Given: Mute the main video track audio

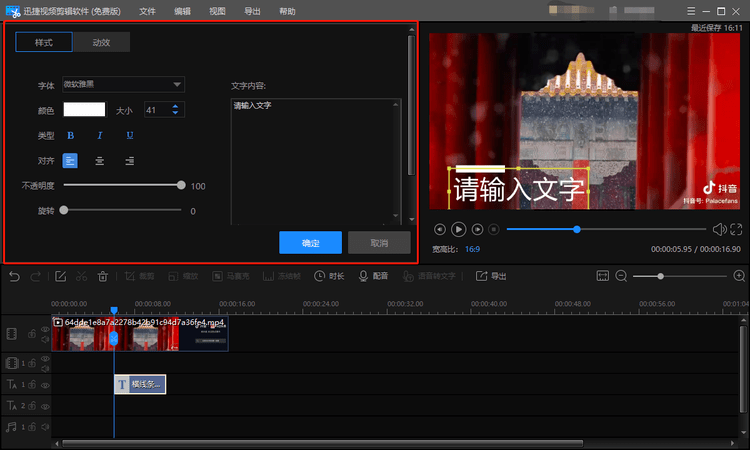Looking at the screenshot, I should coord(45,339).
